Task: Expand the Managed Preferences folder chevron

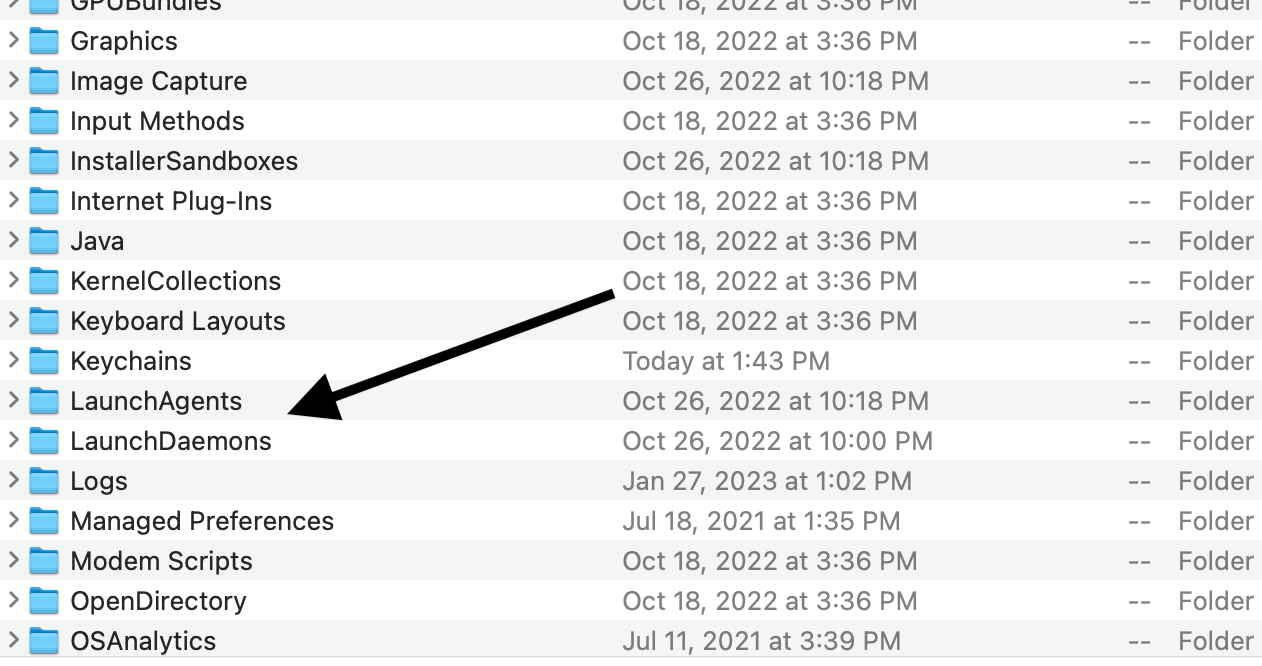Action: (13, 520)
